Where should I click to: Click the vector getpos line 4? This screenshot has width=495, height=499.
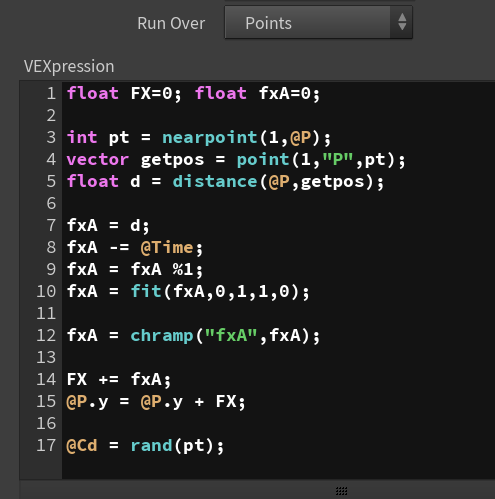(x=236, y=159)
